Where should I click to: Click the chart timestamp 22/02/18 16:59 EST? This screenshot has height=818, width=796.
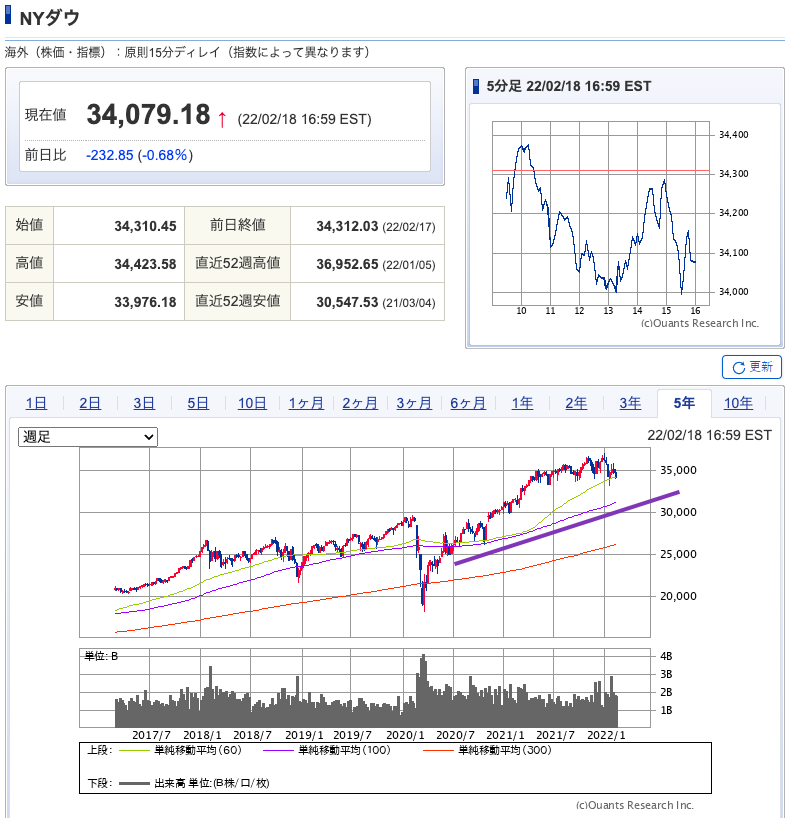[x=709, y=435]
